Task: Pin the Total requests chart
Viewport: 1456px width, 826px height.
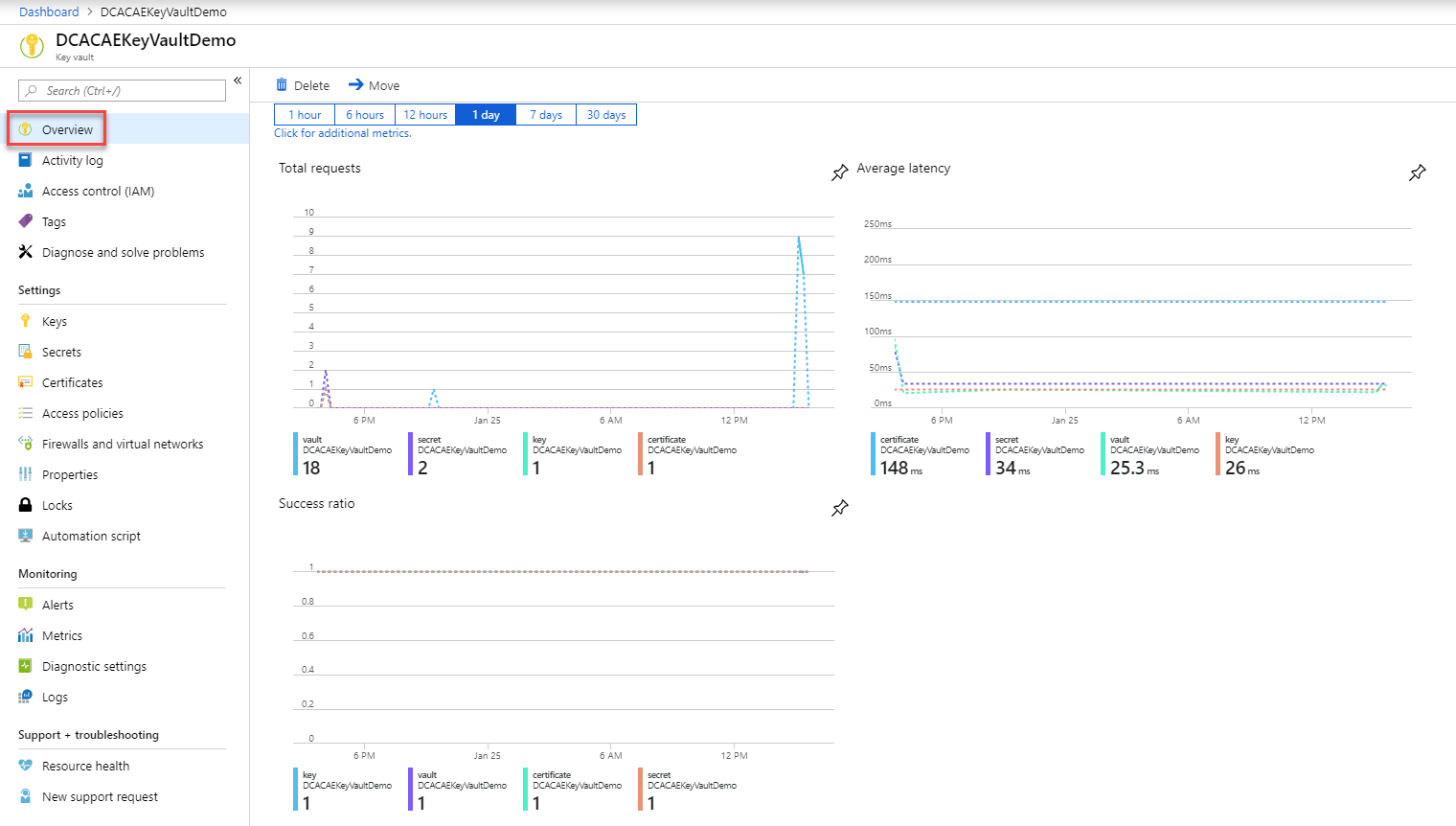Action: pyautogui.click(x=840, y=172)
